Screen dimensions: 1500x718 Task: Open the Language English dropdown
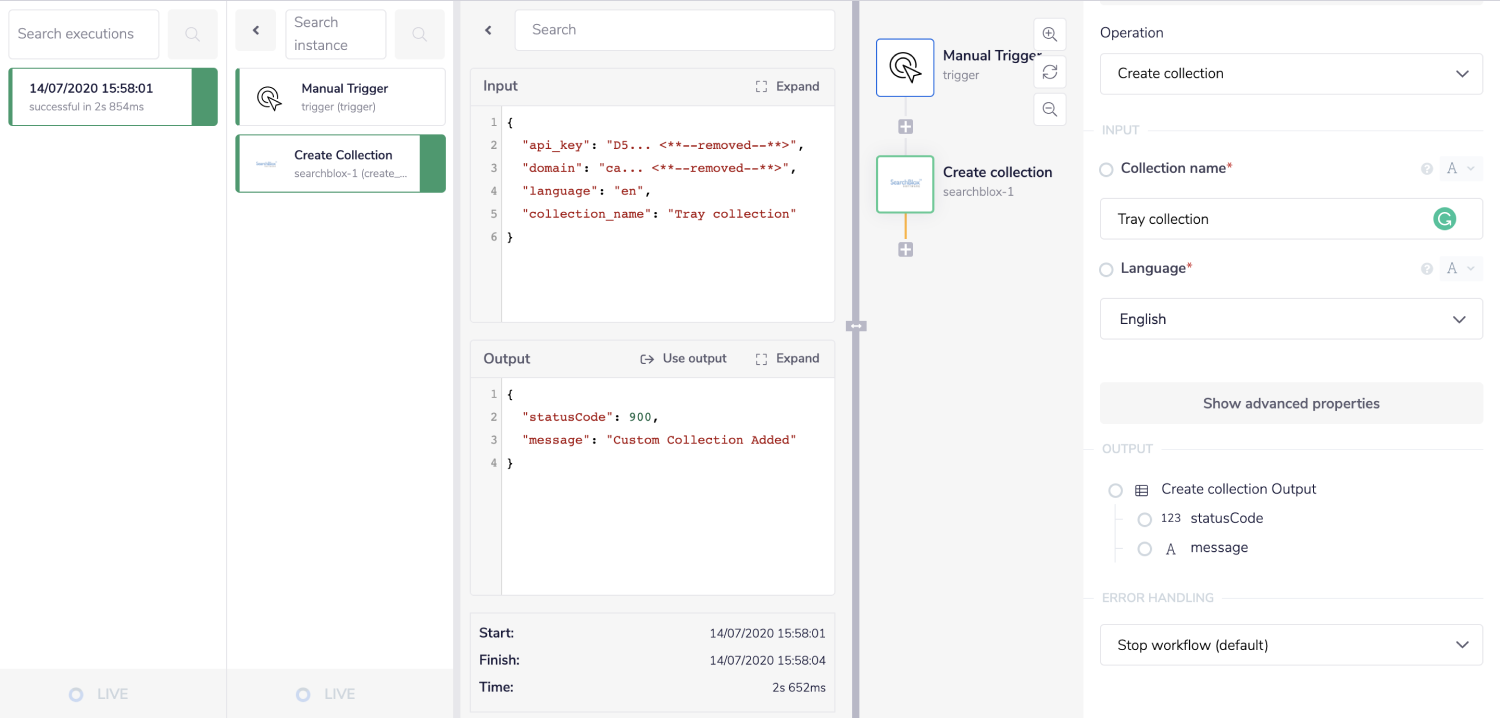coord(1290,319)
